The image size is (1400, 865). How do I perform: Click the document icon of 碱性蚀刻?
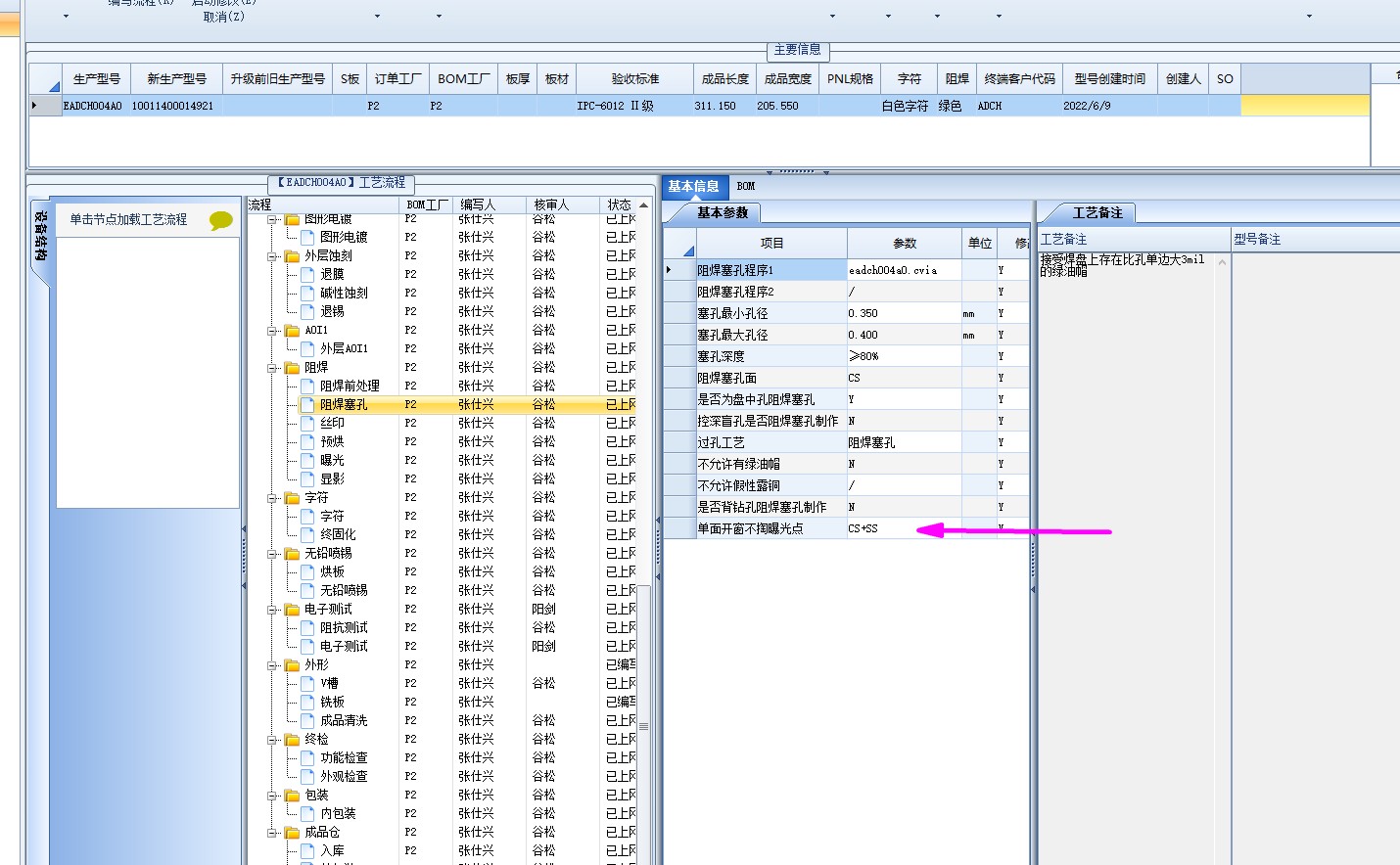pos(307,294)
